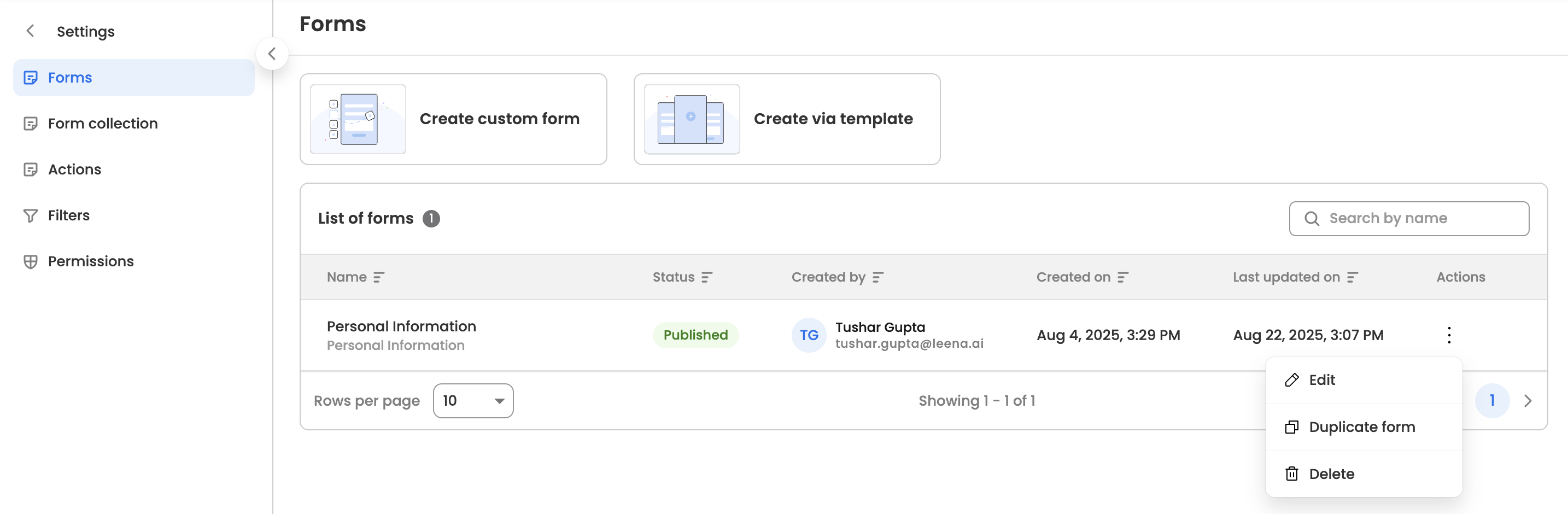Sort by Last updated on icon
The width and height of the screenshot is (1568, 514).
tap(1353, 278)
